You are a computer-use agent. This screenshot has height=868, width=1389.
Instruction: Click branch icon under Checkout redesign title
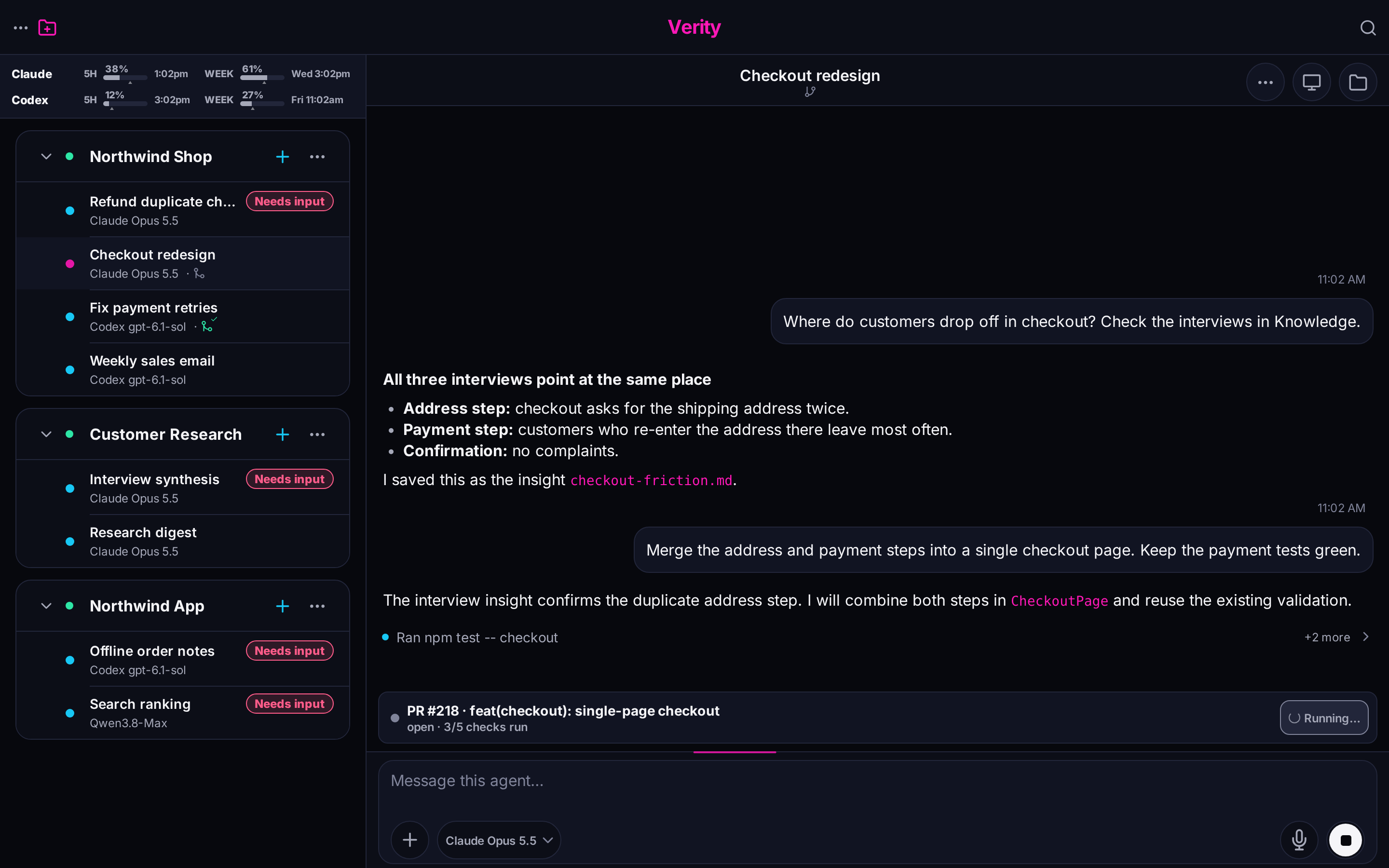[x=810, y=92]
